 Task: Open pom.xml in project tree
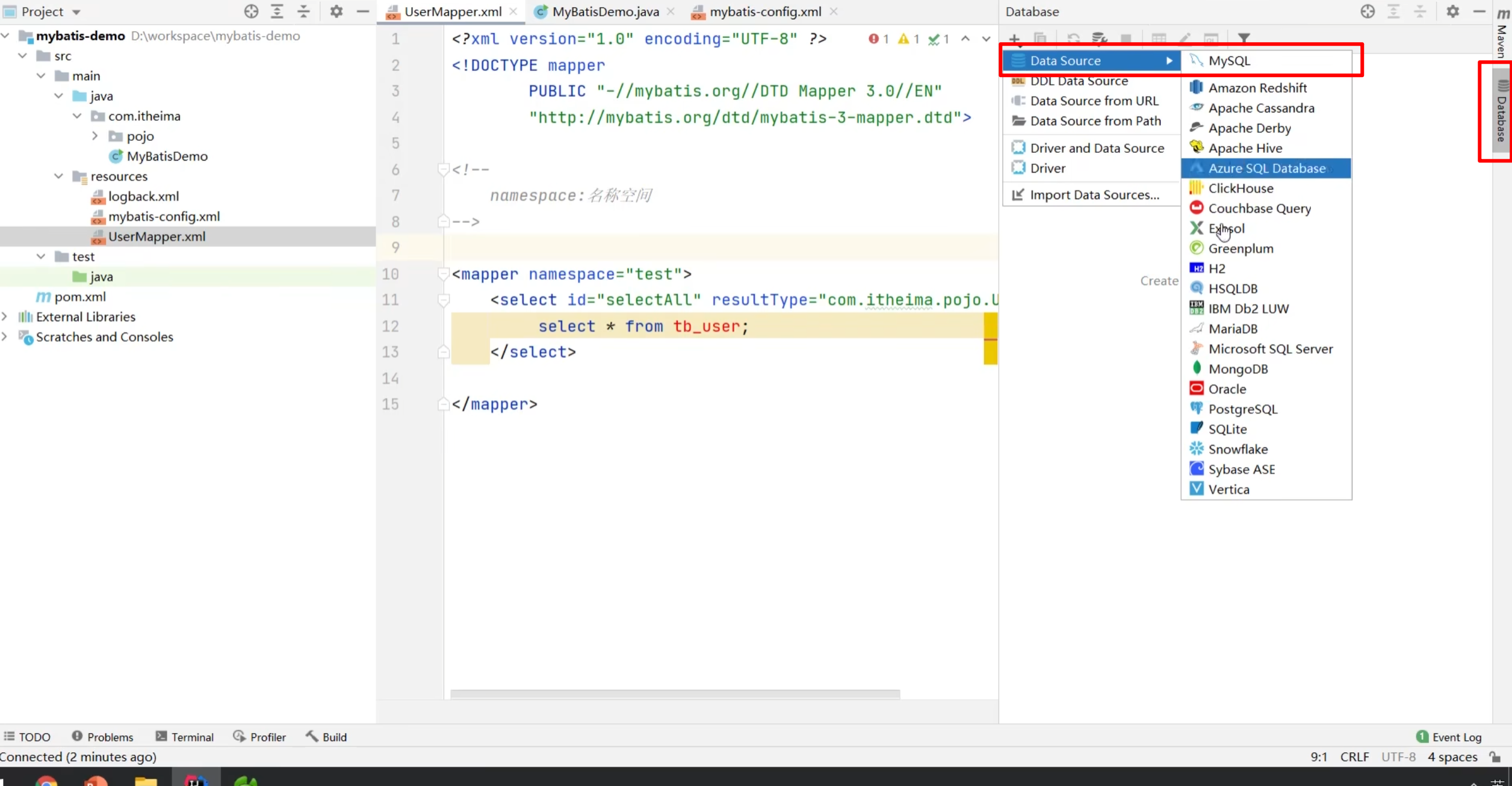click(x=80, y=297)
